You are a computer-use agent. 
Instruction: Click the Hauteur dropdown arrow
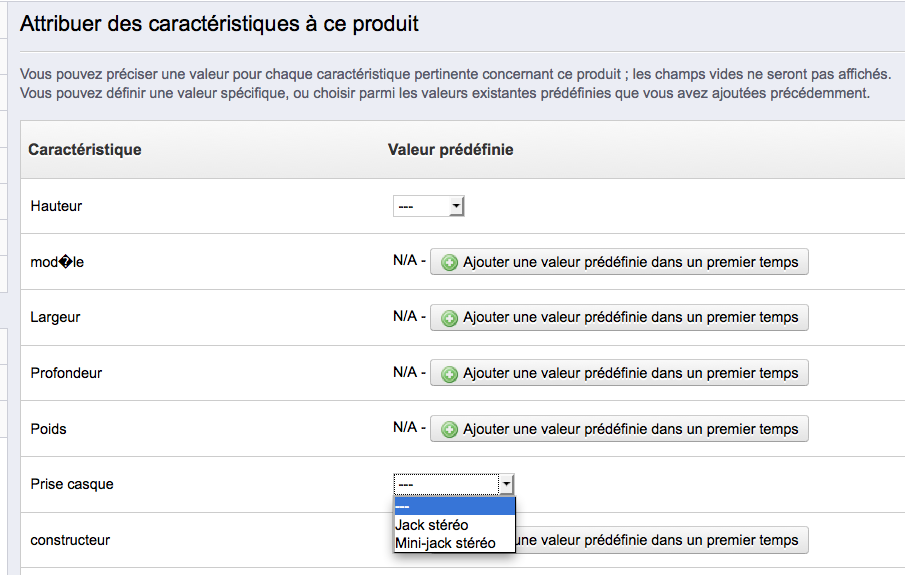(x=456, y=207)
